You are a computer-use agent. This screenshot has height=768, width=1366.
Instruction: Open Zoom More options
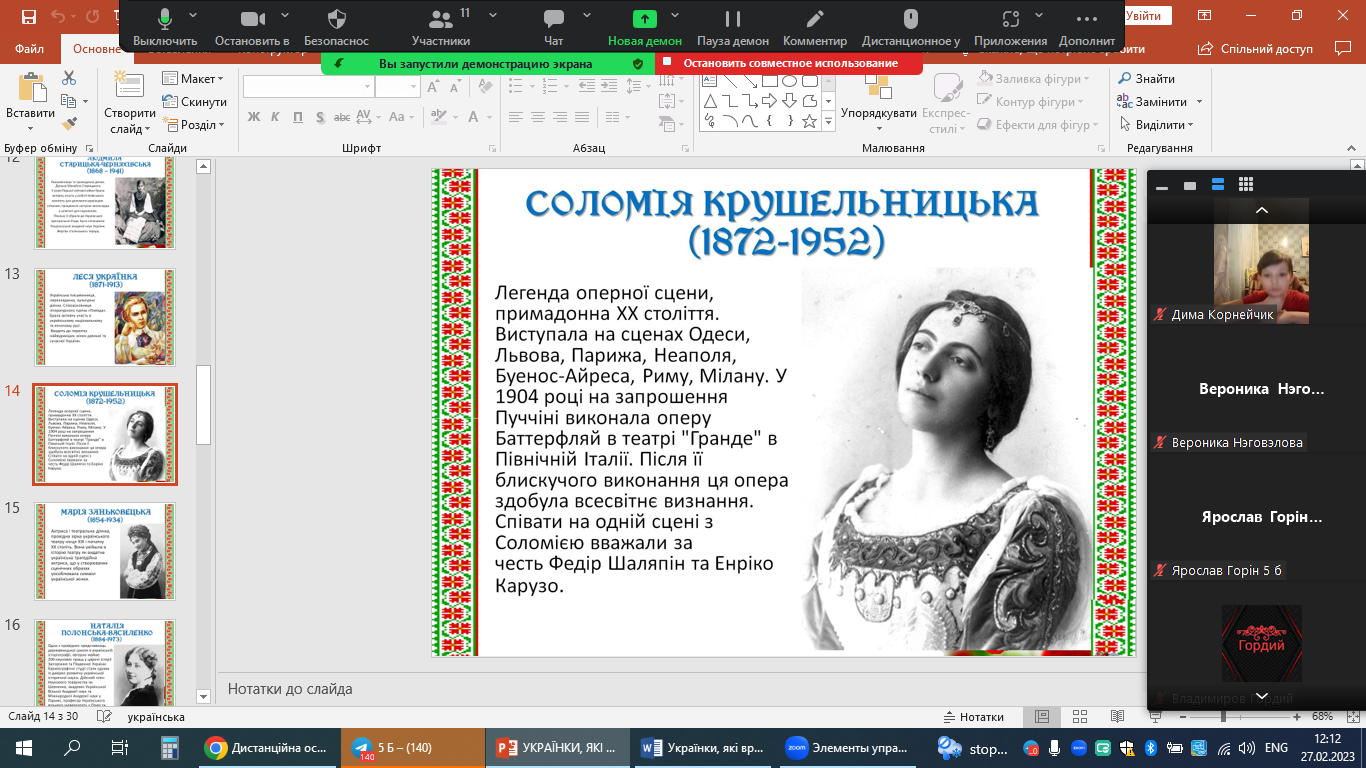tap(1087, 28)
